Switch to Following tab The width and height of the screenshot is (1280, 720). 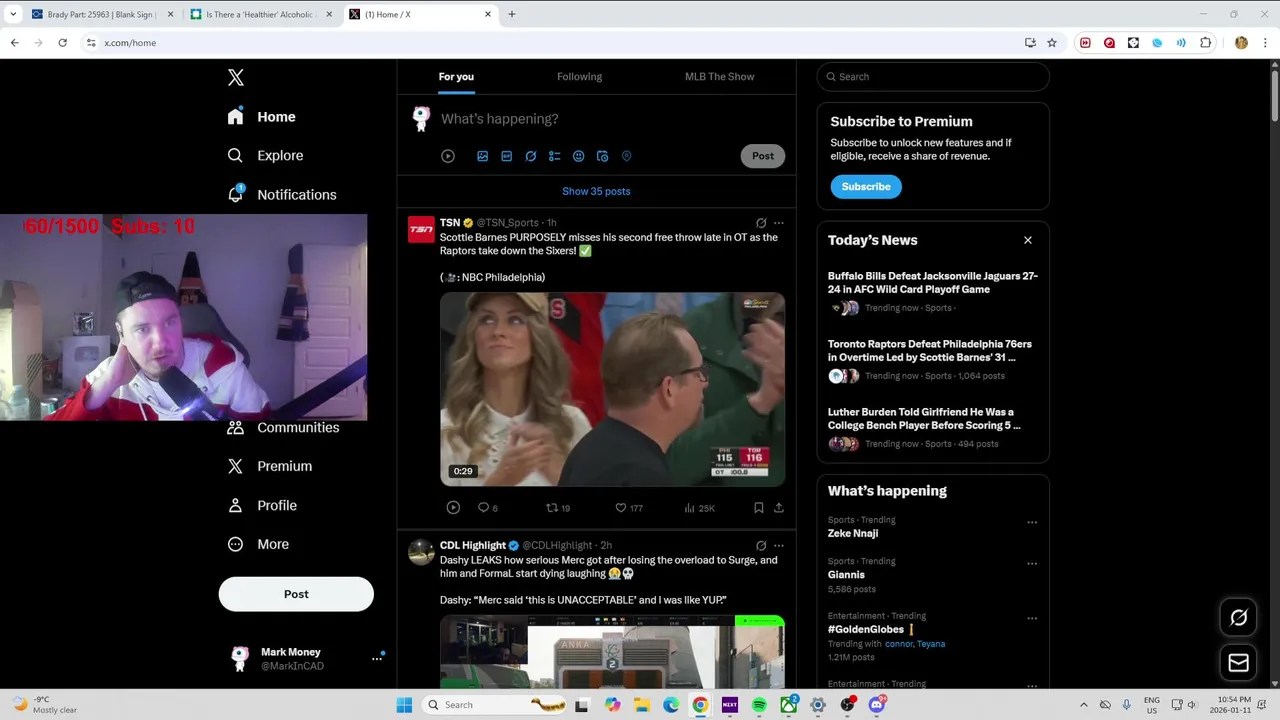coord(579,77)
